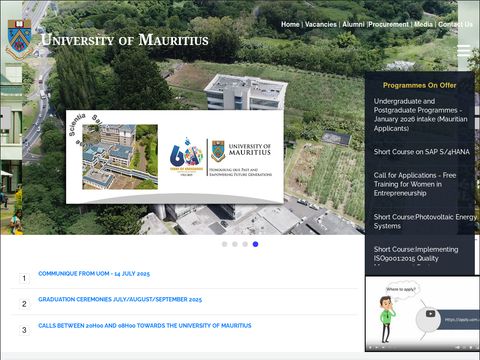Go to the Home page

(290, 24)
